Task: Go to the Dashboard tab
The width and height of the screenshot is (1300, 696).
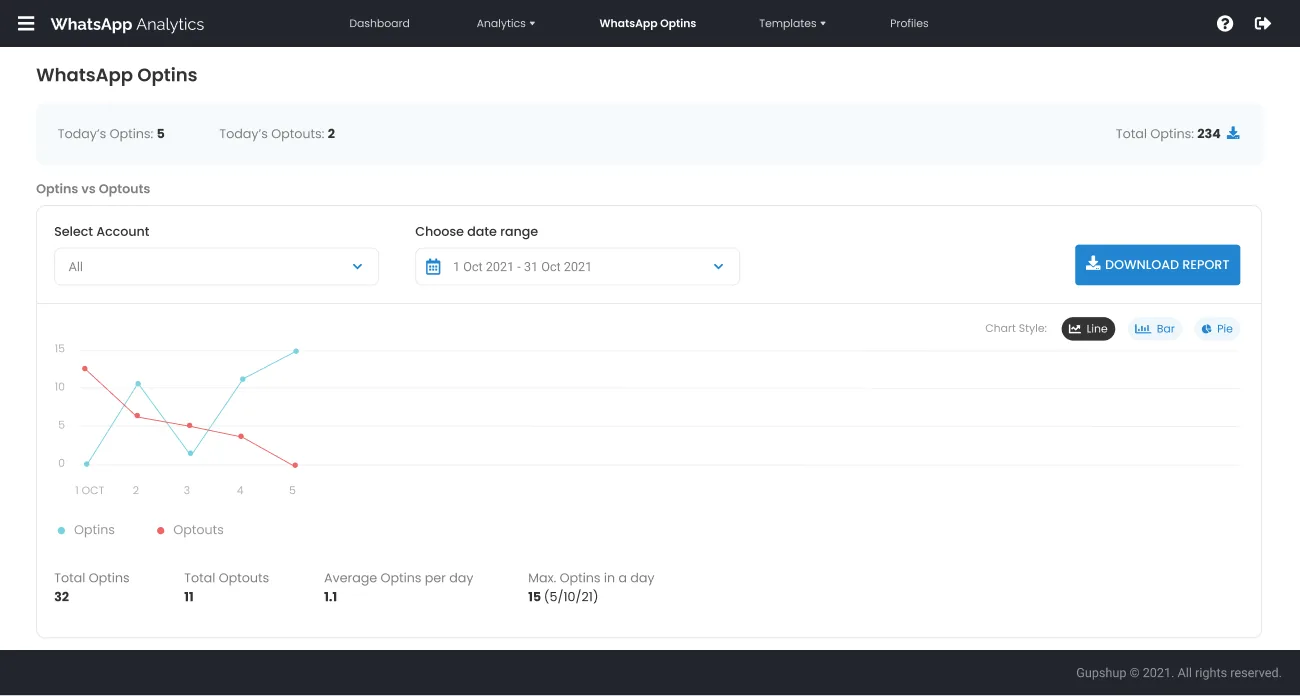Action: (x=379, y=23)
